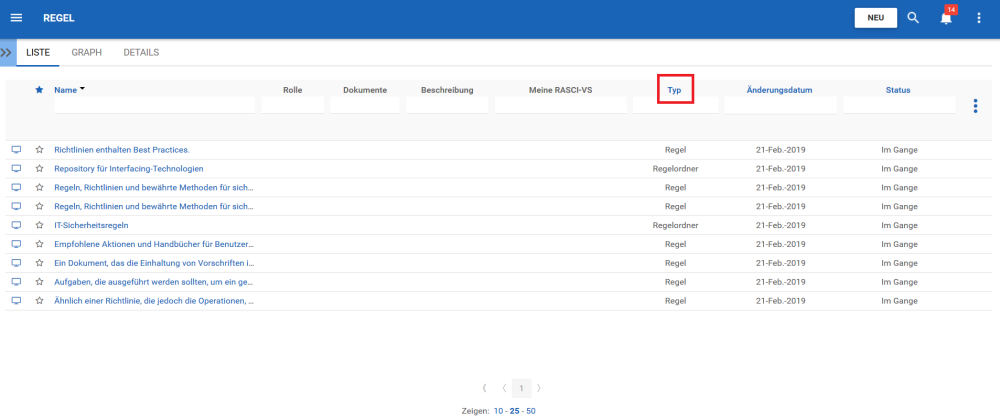Favorite Richtlinien enthalten Best Practices with star
1000x420 pixels.
click(x=40, y=150)
